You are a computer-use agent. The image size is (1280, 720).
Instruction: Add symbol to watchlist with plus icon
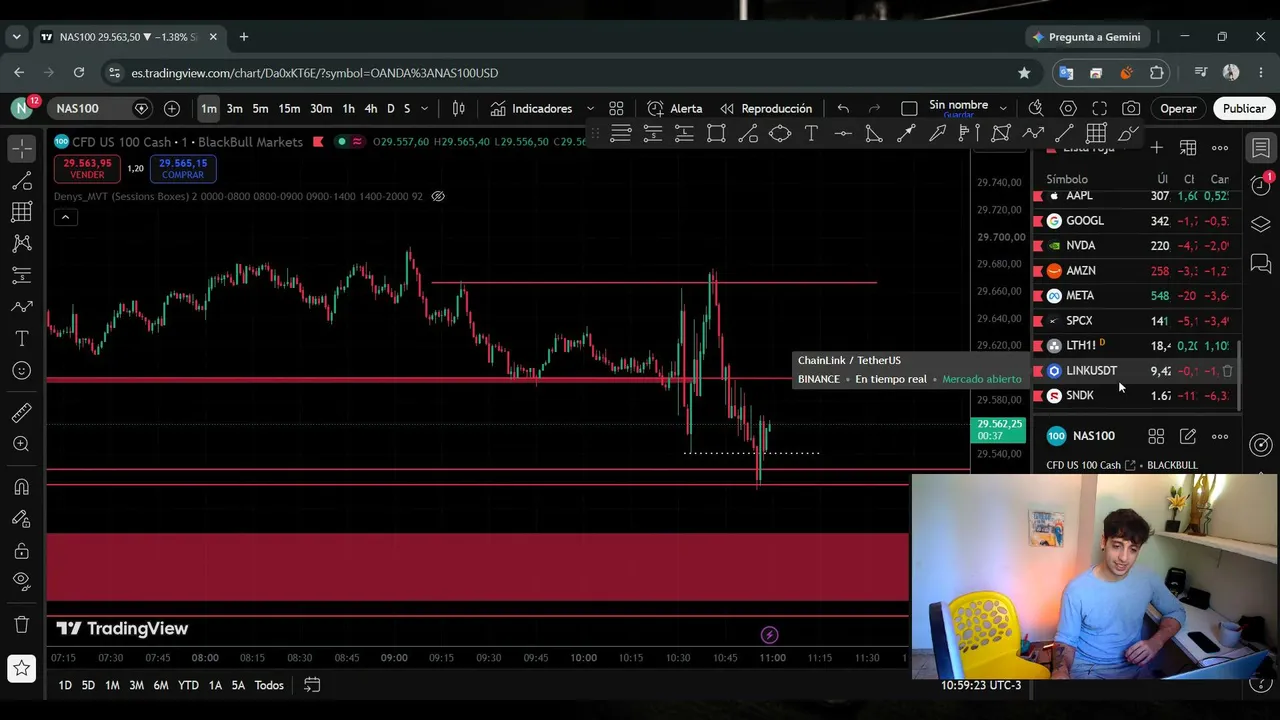1156,148
